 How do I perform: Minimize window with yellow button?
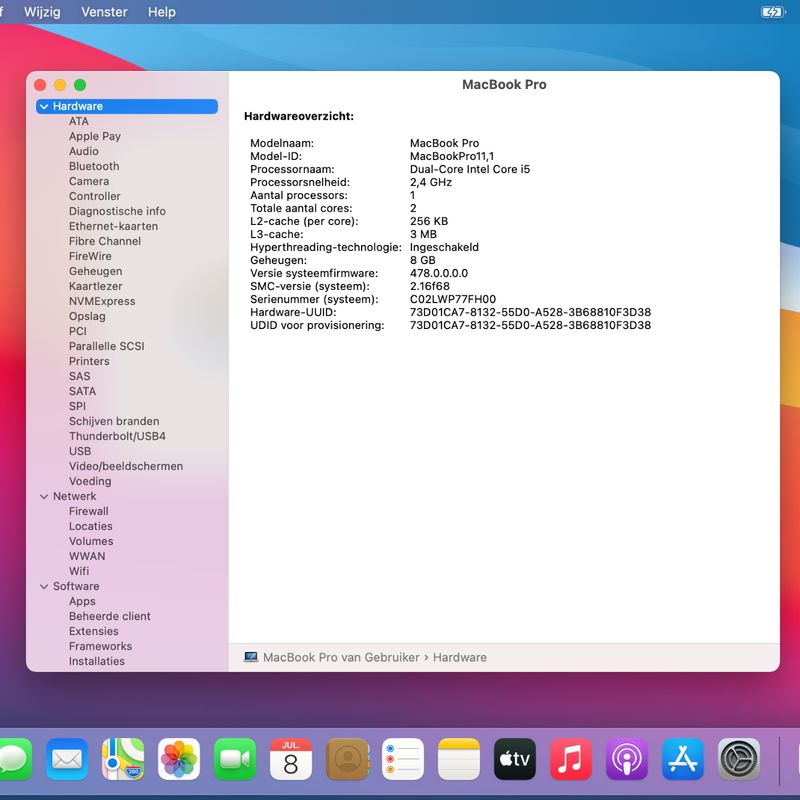tap(60, 85)
